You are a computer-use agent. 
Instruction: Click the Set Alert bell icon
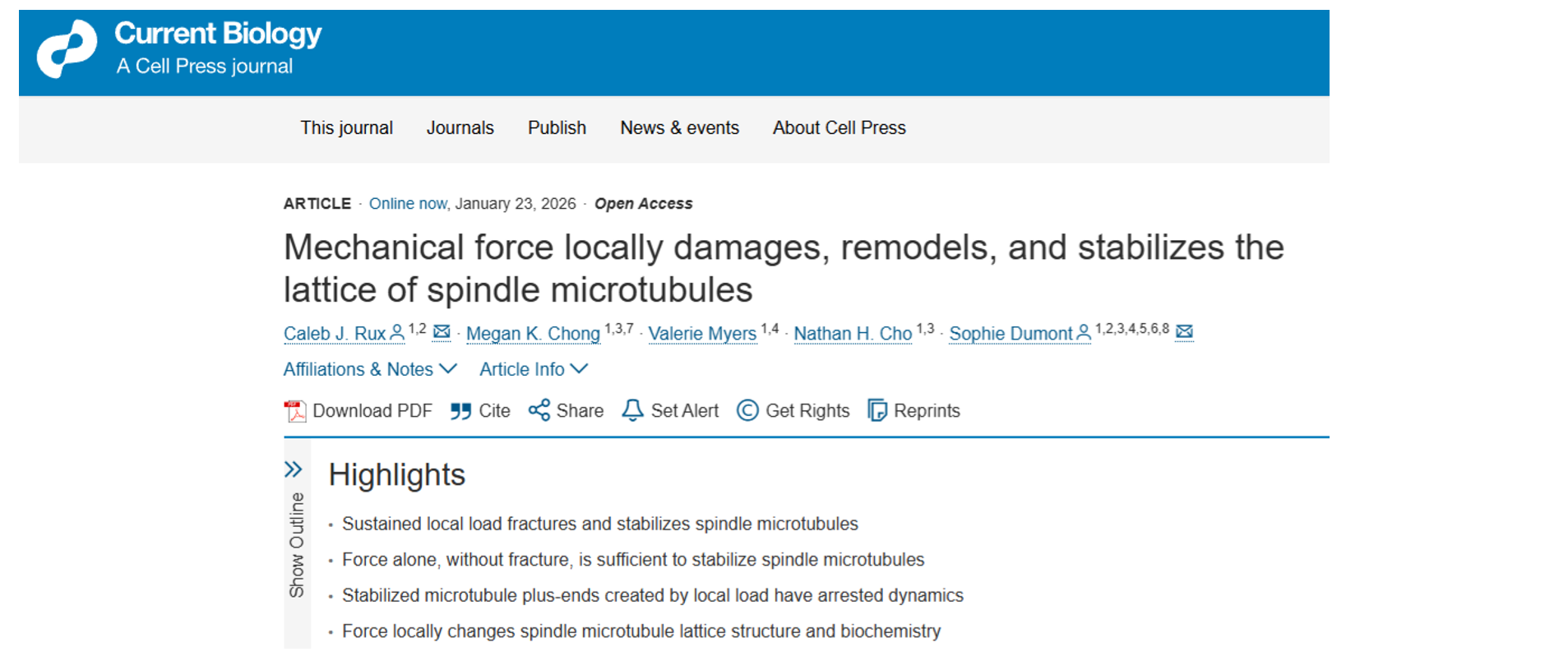click(x=632, y=410)
